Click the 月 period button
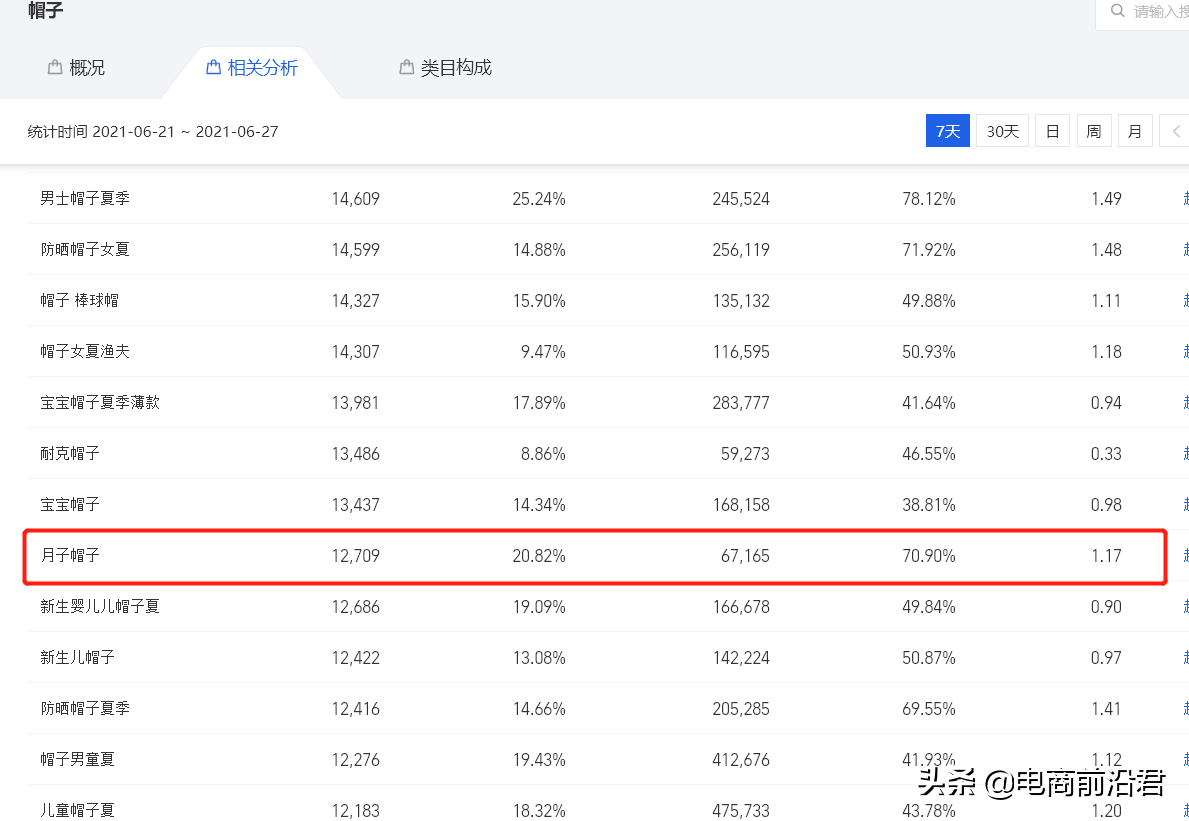The height and width of the screenshot is (821, 1189). [1135, 130]
